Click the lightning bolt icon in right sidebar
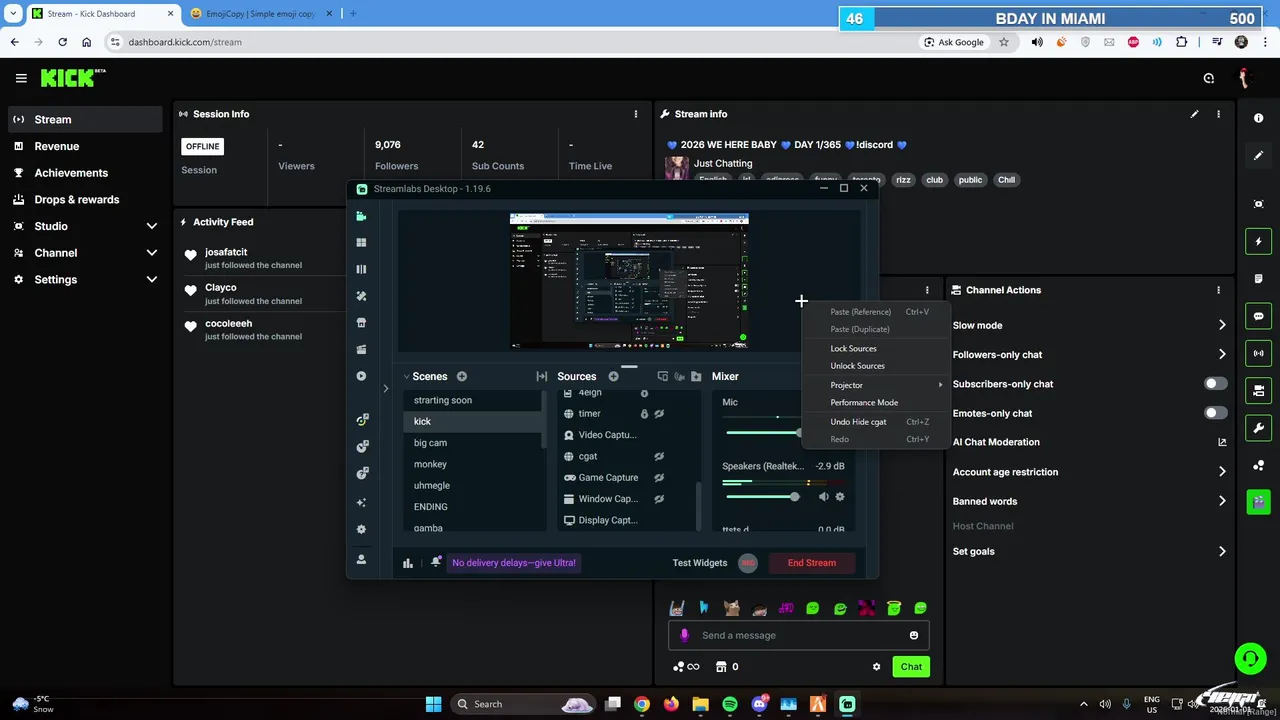 tap(1259, 241)
